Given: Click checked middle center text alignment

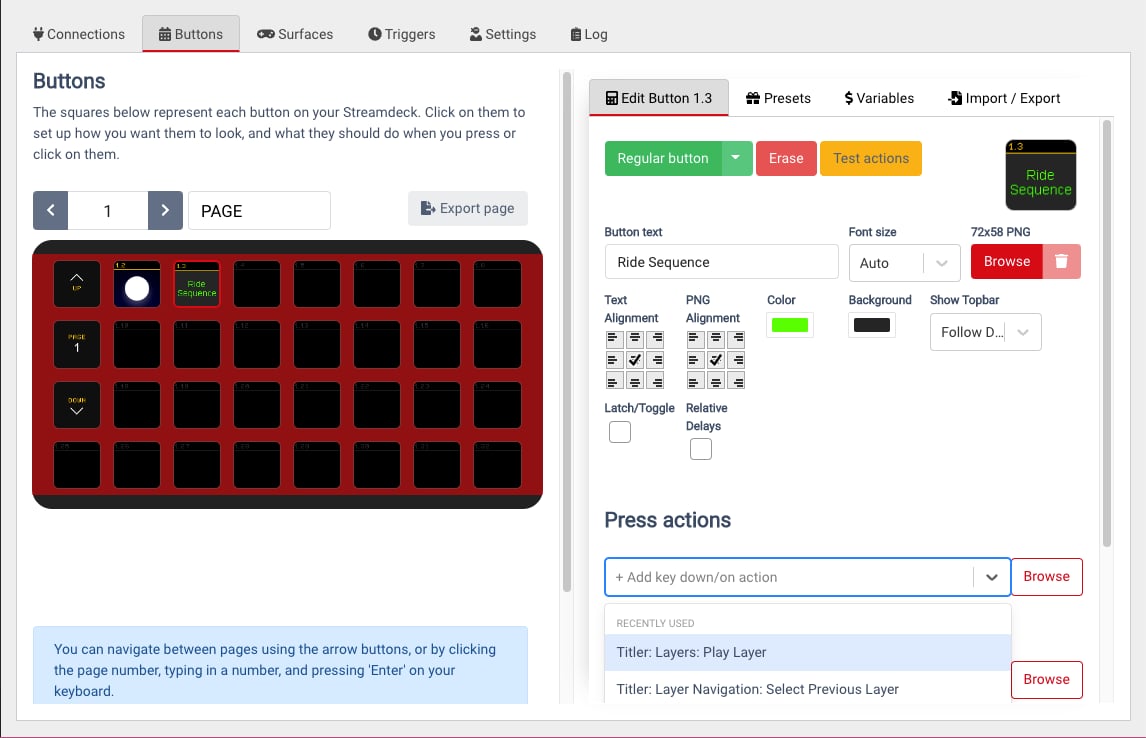Looking at the screenshot, I should tap(635, 360).
